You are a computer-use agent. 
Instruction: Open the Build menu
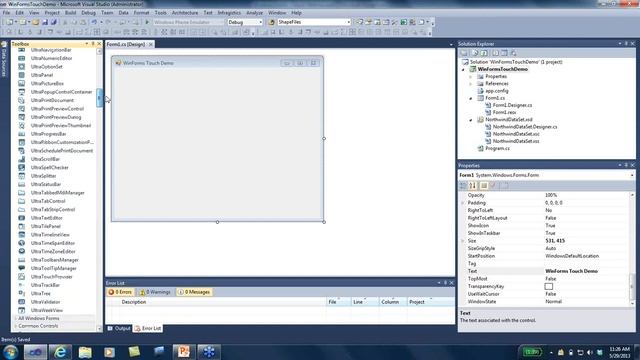[70, 13]
